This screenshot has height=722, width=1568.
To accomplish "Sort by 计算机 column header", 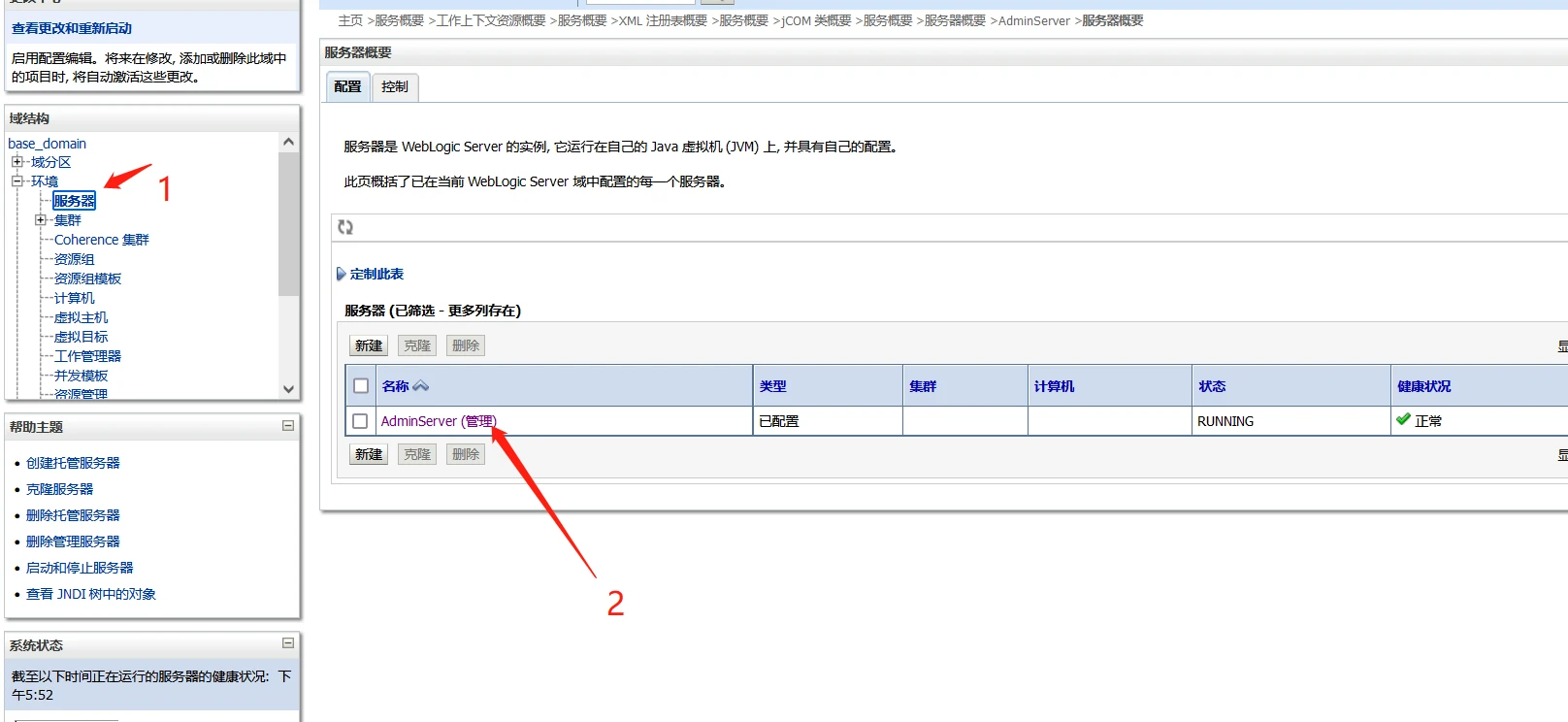I will pyautogui.click(x=1054, y=386).
